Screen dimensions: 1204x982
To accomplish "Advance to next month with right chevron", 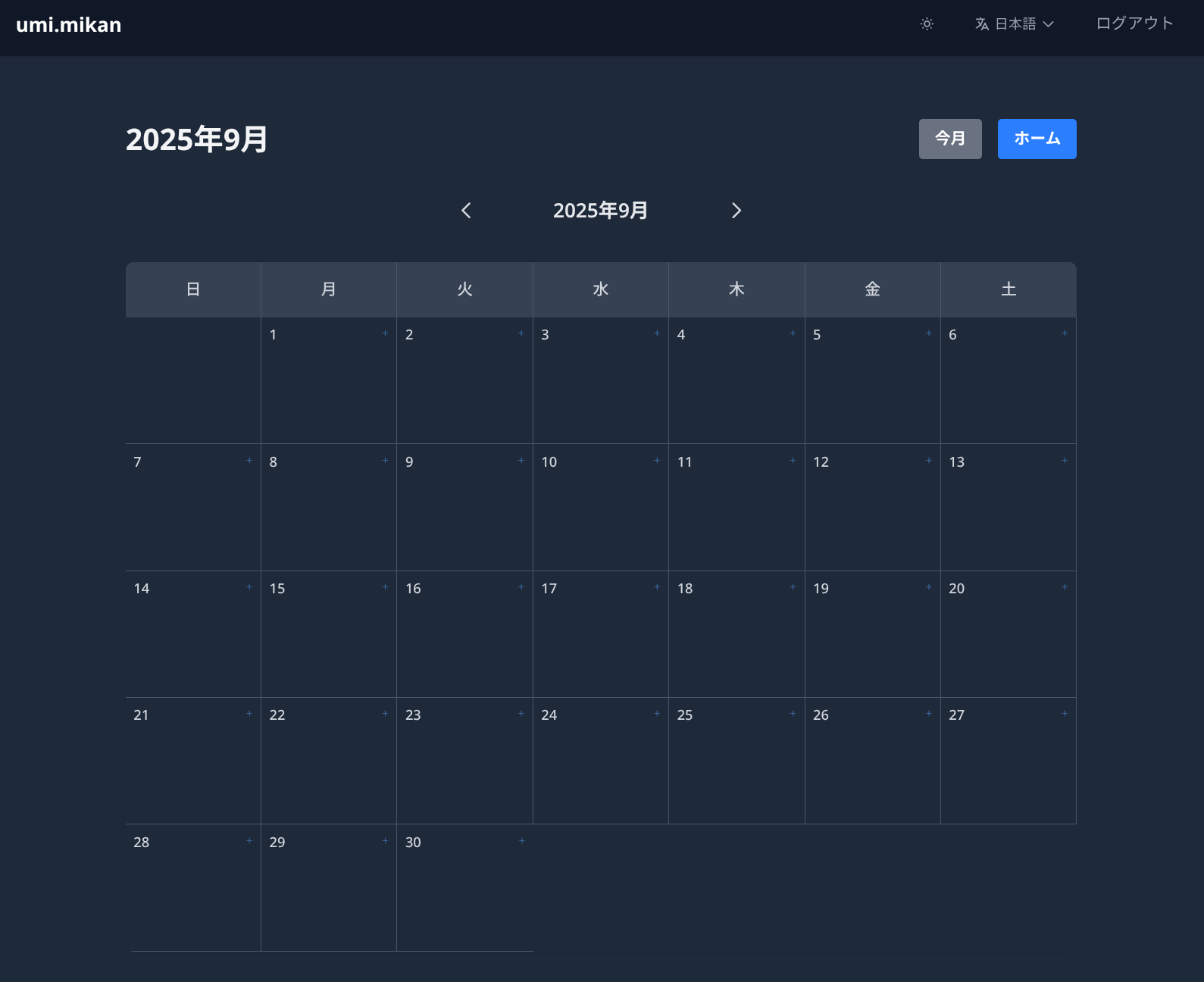I will tap(736, 211).
